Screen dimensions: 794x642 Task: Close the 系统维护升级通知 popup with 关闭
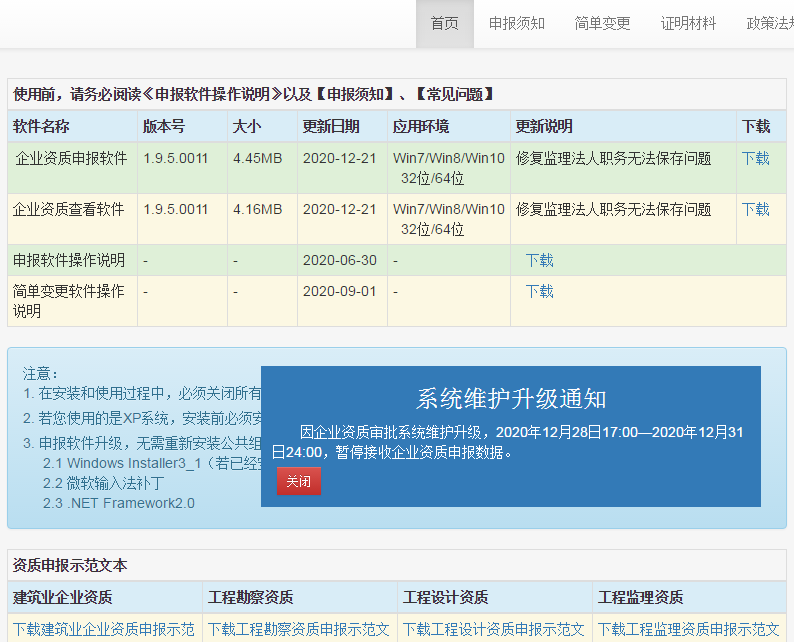[299, 482]
